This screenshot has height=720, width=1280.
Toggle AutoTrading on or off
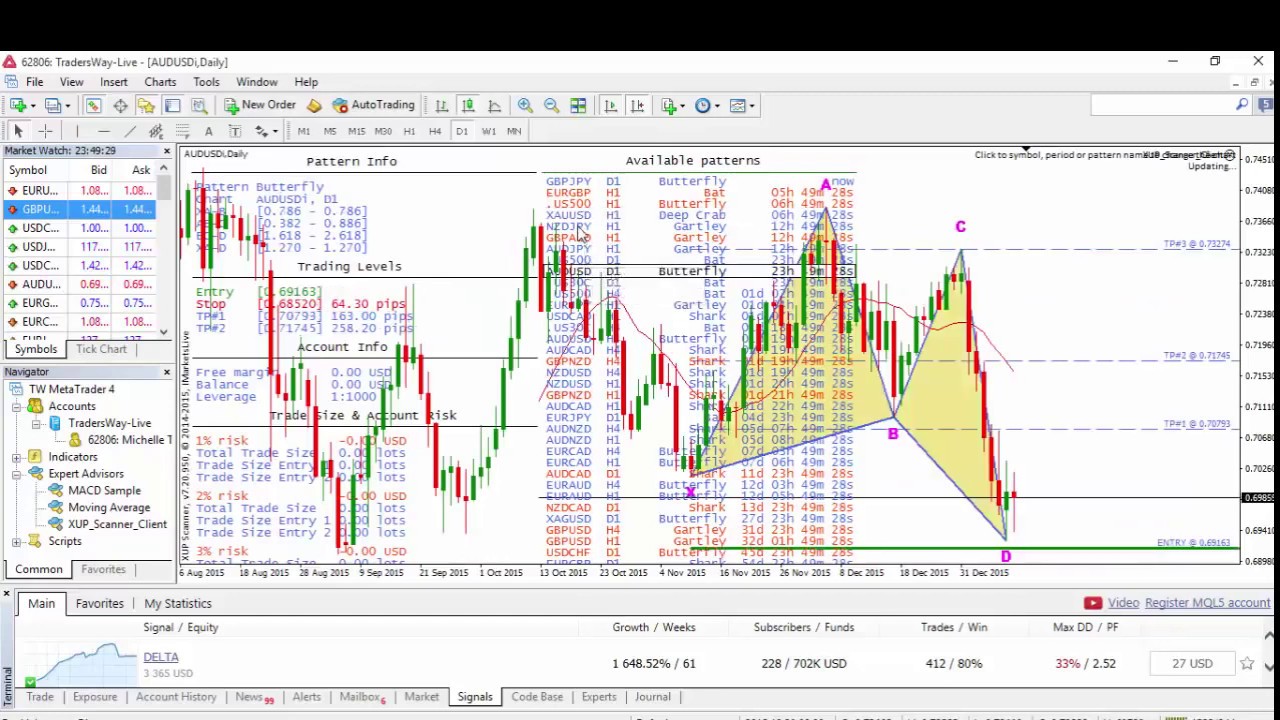coord(373,105)
